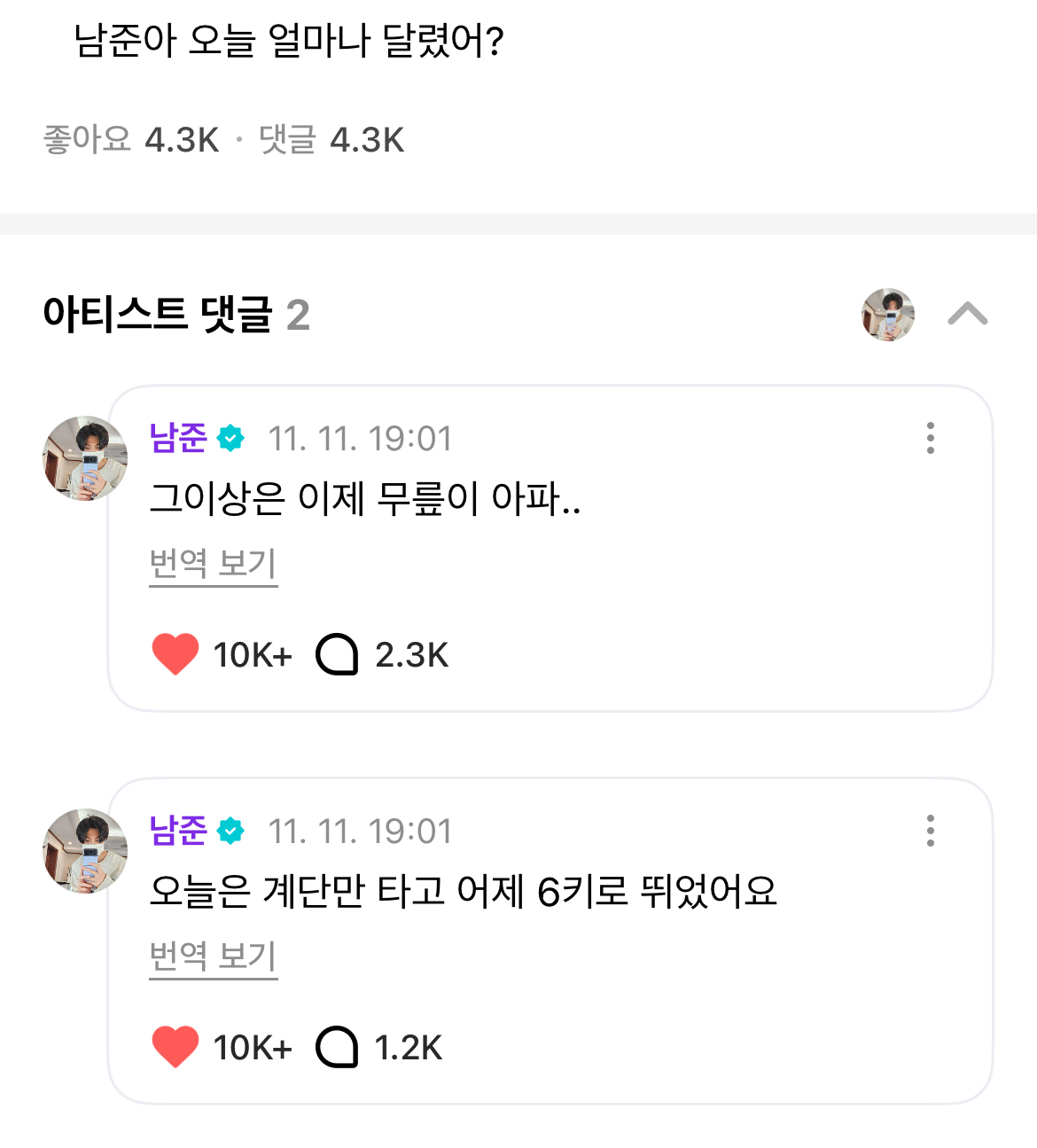Image resolution: width=1037 pixels, height=1148 pixels.
Task: Like the comment about running 6 km
Action: click(x=175, y=1047)
